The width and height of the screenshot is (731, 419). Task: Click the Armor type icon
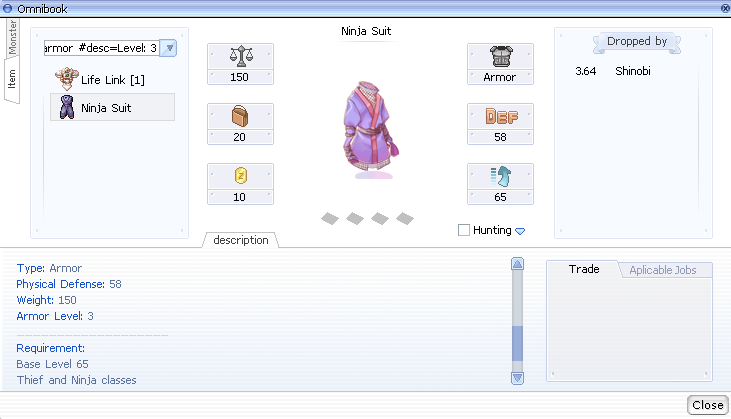pyautogui.click(x=500, y=56)
